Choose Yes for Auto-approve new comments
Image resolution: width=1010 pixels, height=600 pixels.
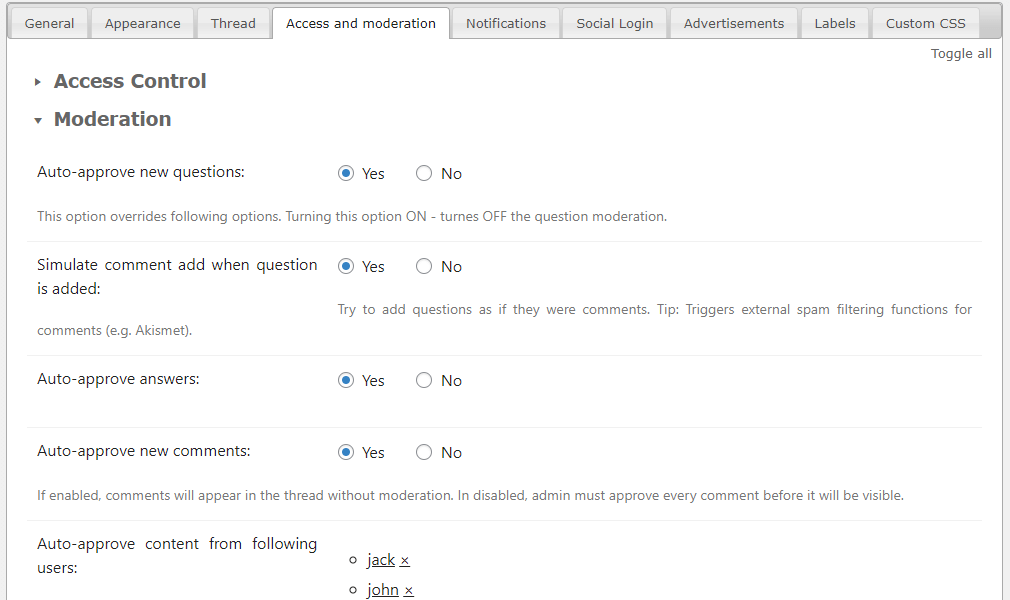[346, 453]
